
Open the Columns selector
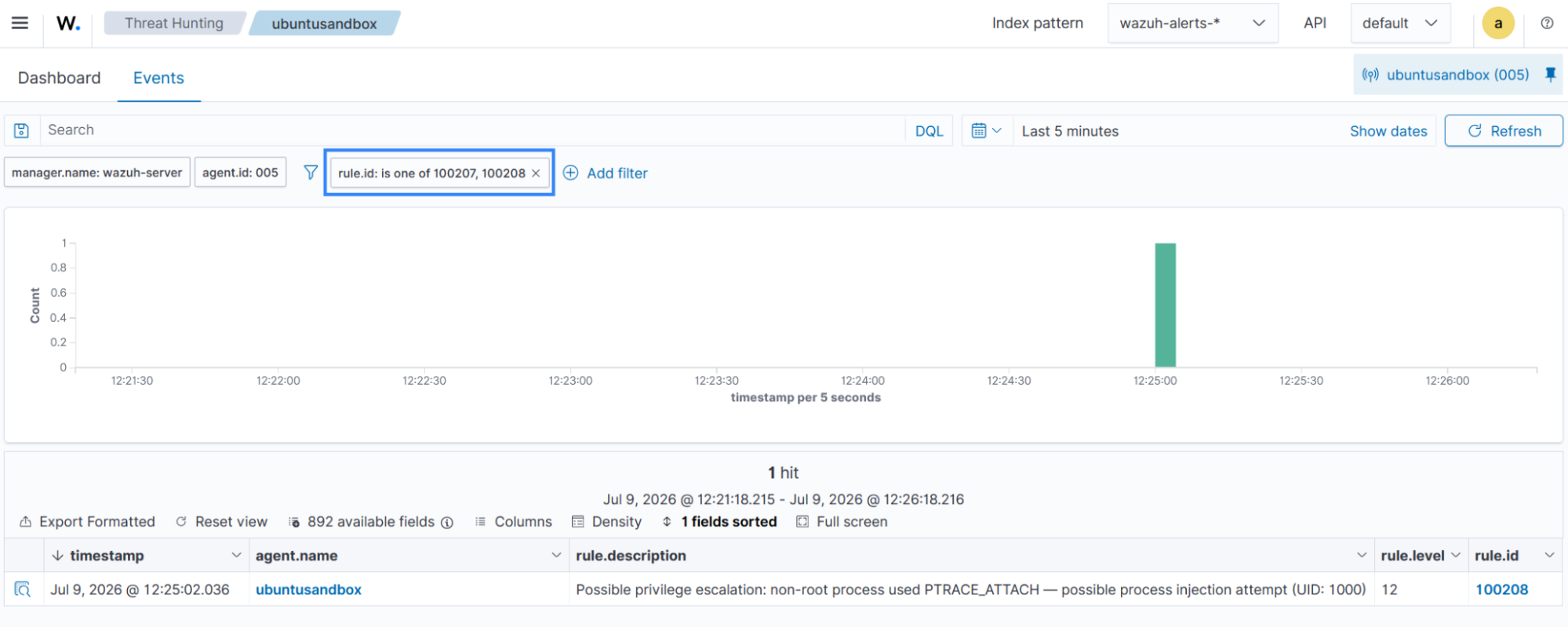pos(514,521)
